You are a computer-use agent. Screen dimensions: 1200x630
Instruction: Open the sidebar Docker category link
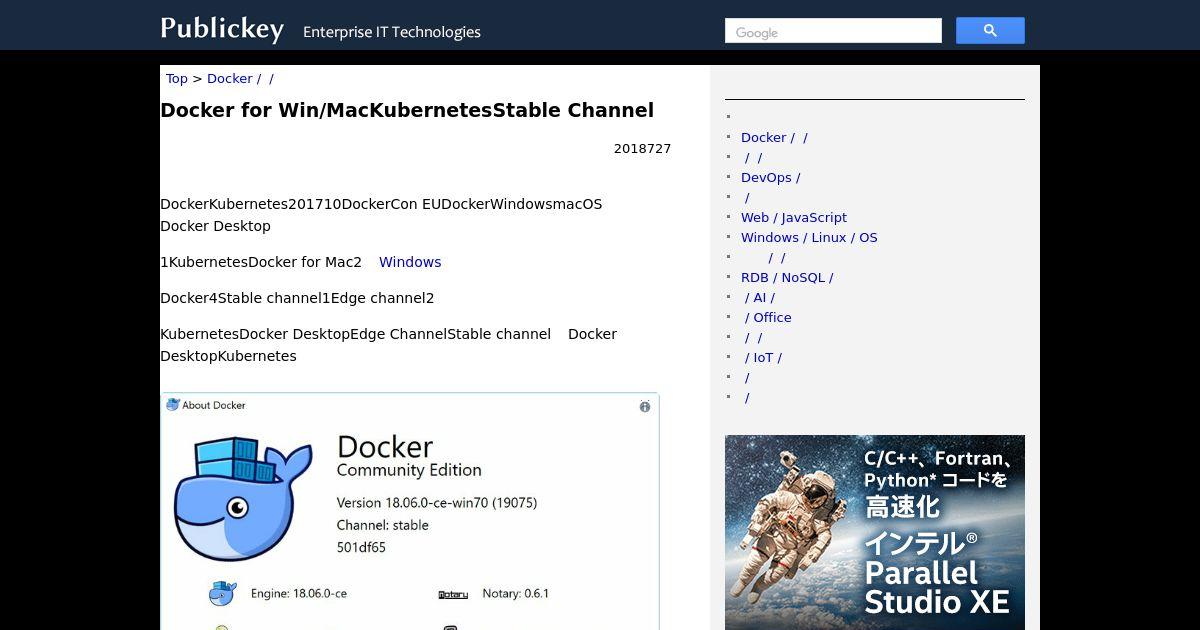[774, 138]
